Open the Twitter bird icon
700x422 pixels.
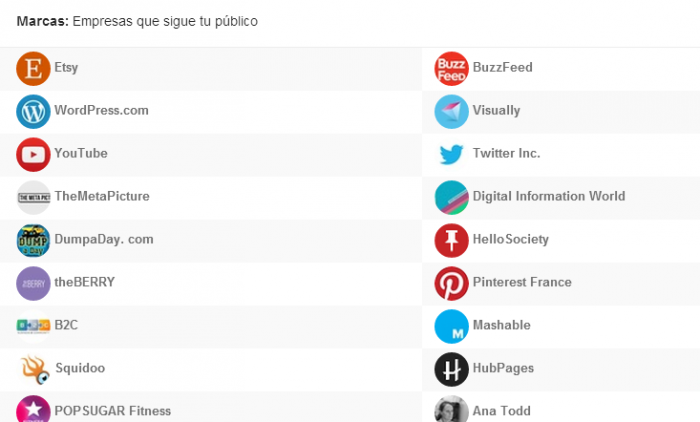click(x=451, y=154)
